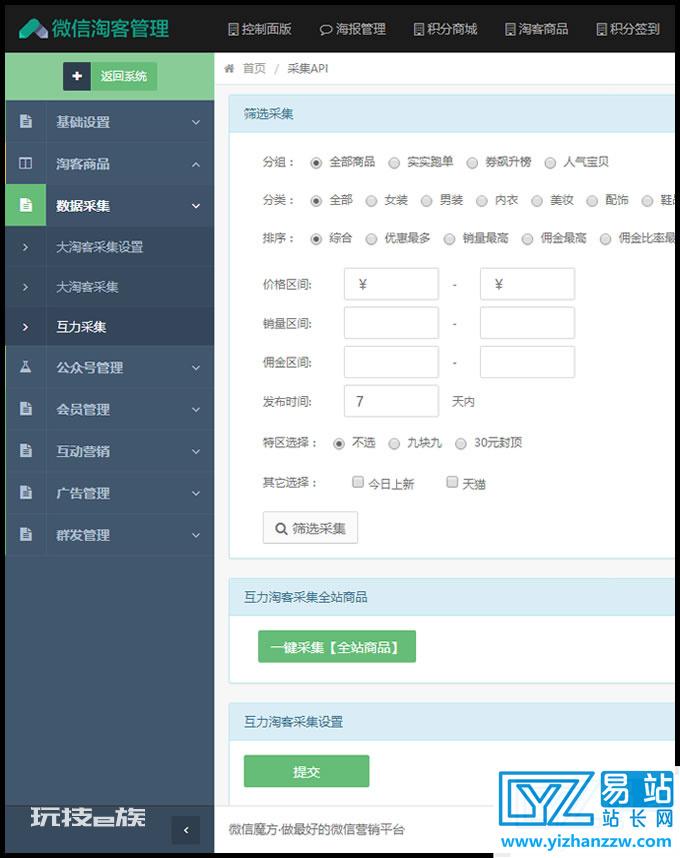This screenshot has width=680, height=858.
Task: Select 佣金最高 sort radio button
Action: pyautogui.click(x=527, y=239)
